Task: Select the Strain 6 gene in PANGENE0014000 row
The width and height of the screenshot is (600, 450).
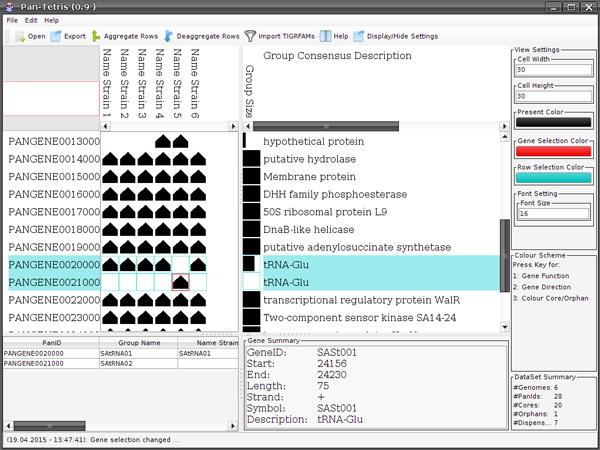Action: 198,159
